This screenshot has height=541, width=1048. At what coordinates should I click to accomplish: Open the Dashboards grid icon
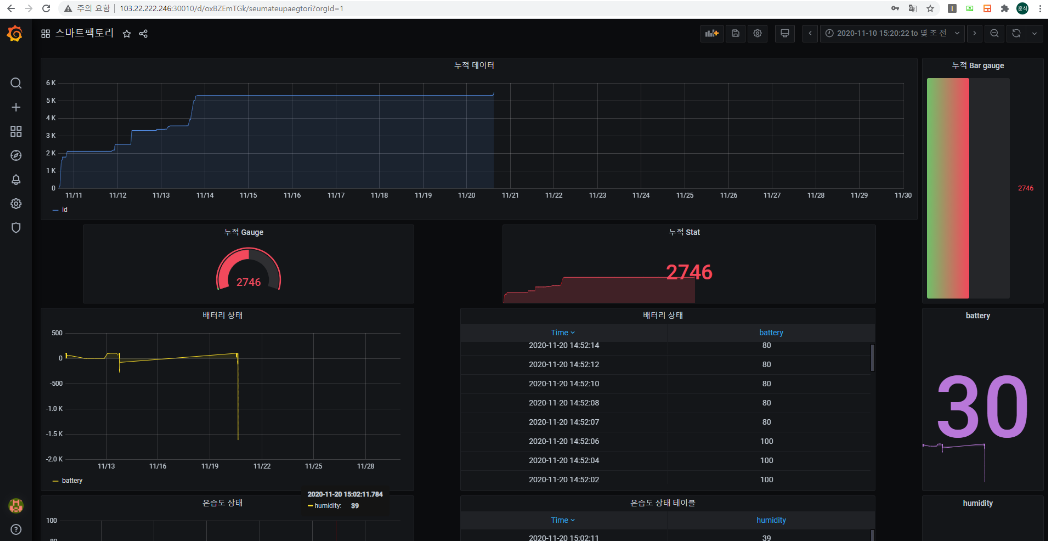point(16,131)
